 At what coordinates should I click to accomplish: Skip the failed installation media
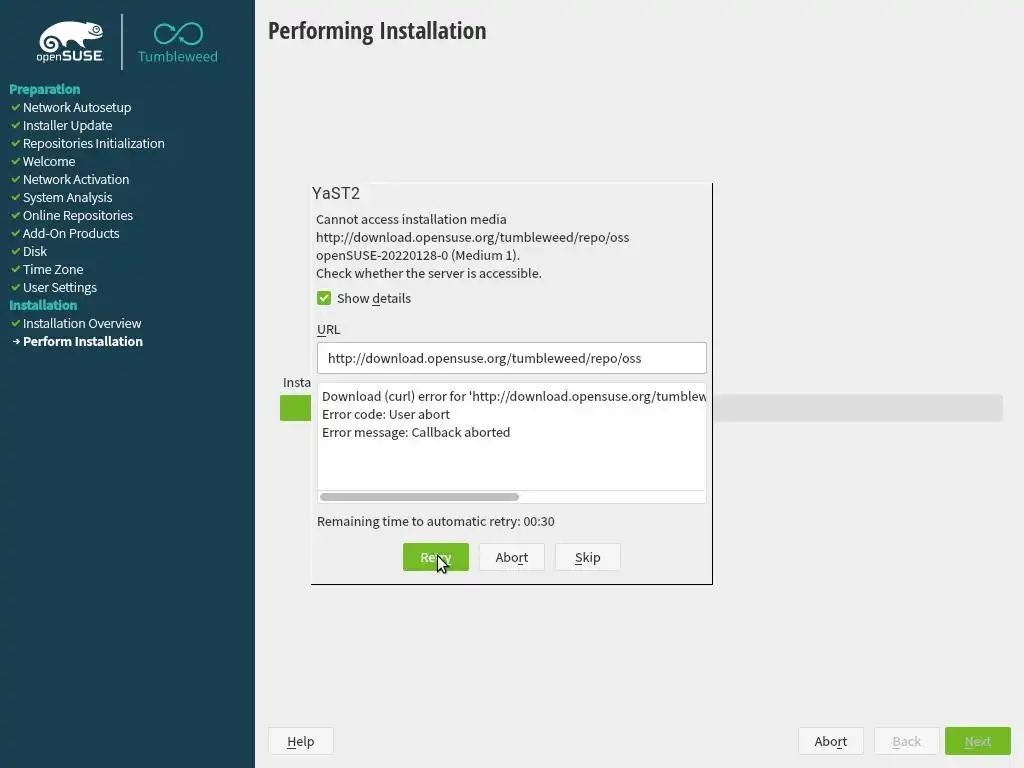(587, 557)
